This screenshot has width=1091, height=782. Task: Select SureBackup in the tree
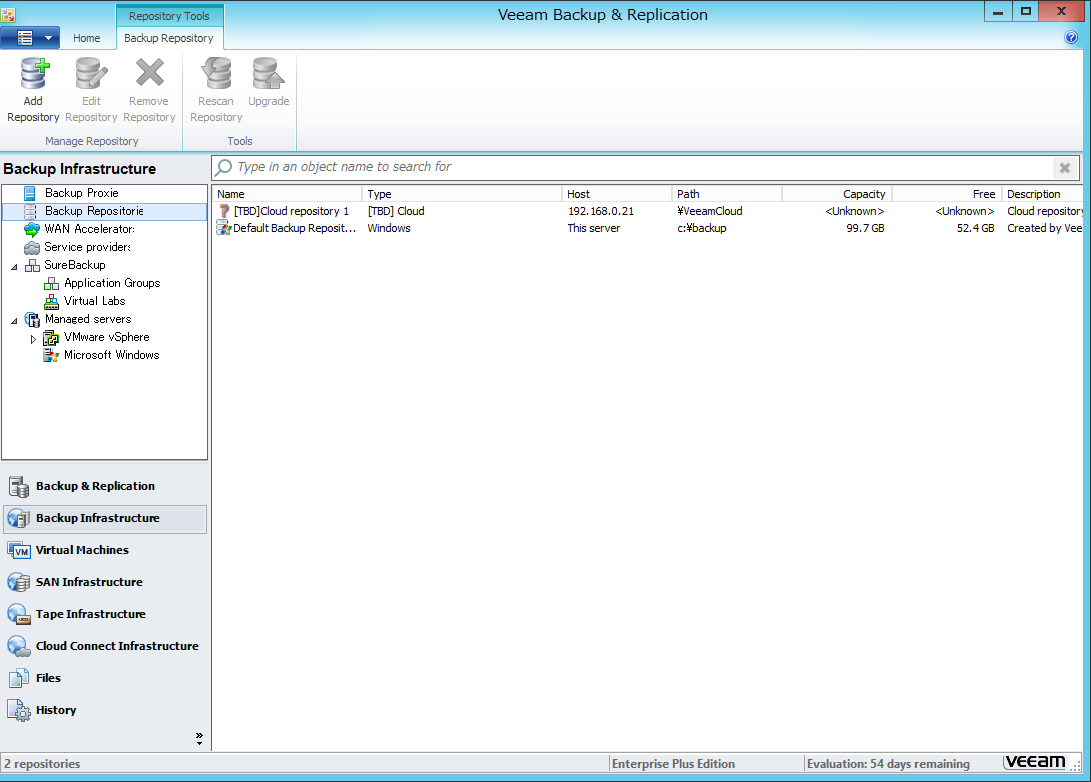tap(74, 265)
